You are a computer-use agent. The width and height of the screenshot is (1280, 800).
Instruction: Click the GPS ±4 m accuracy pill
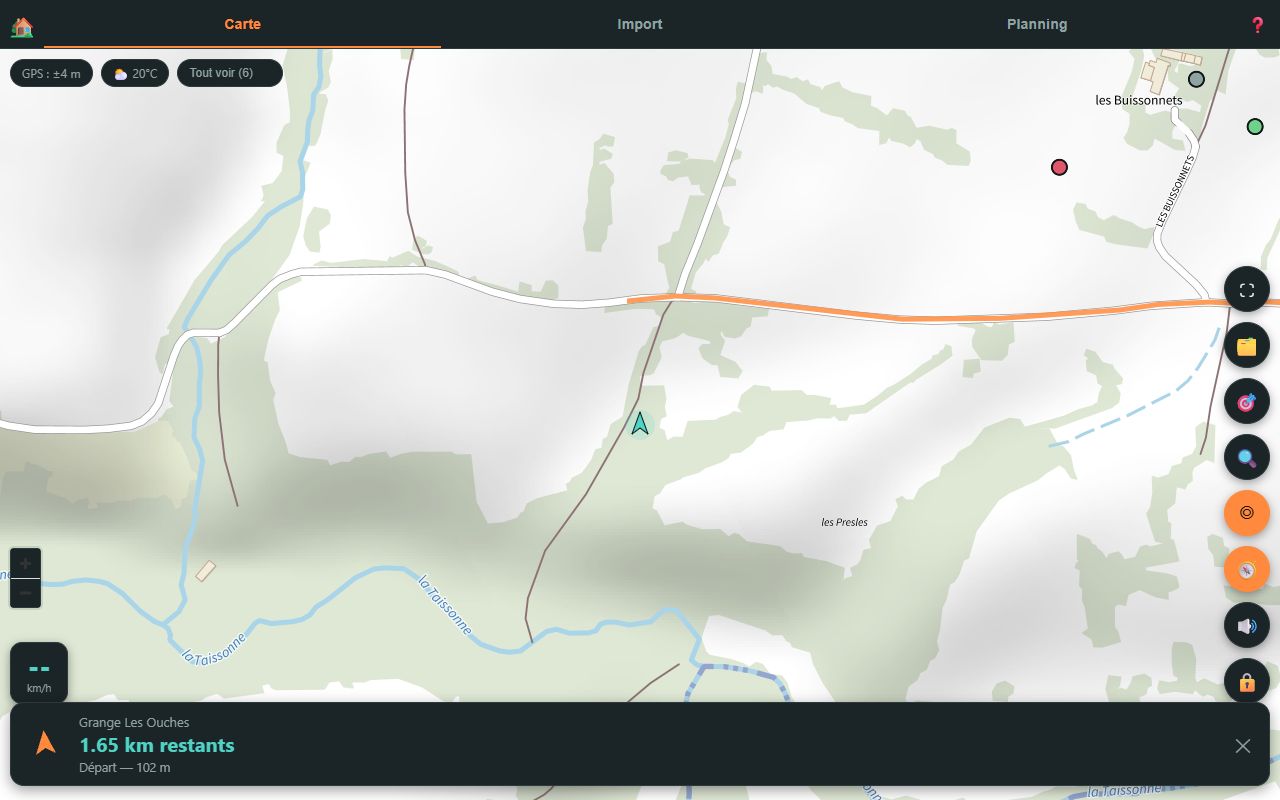[52, 73]
